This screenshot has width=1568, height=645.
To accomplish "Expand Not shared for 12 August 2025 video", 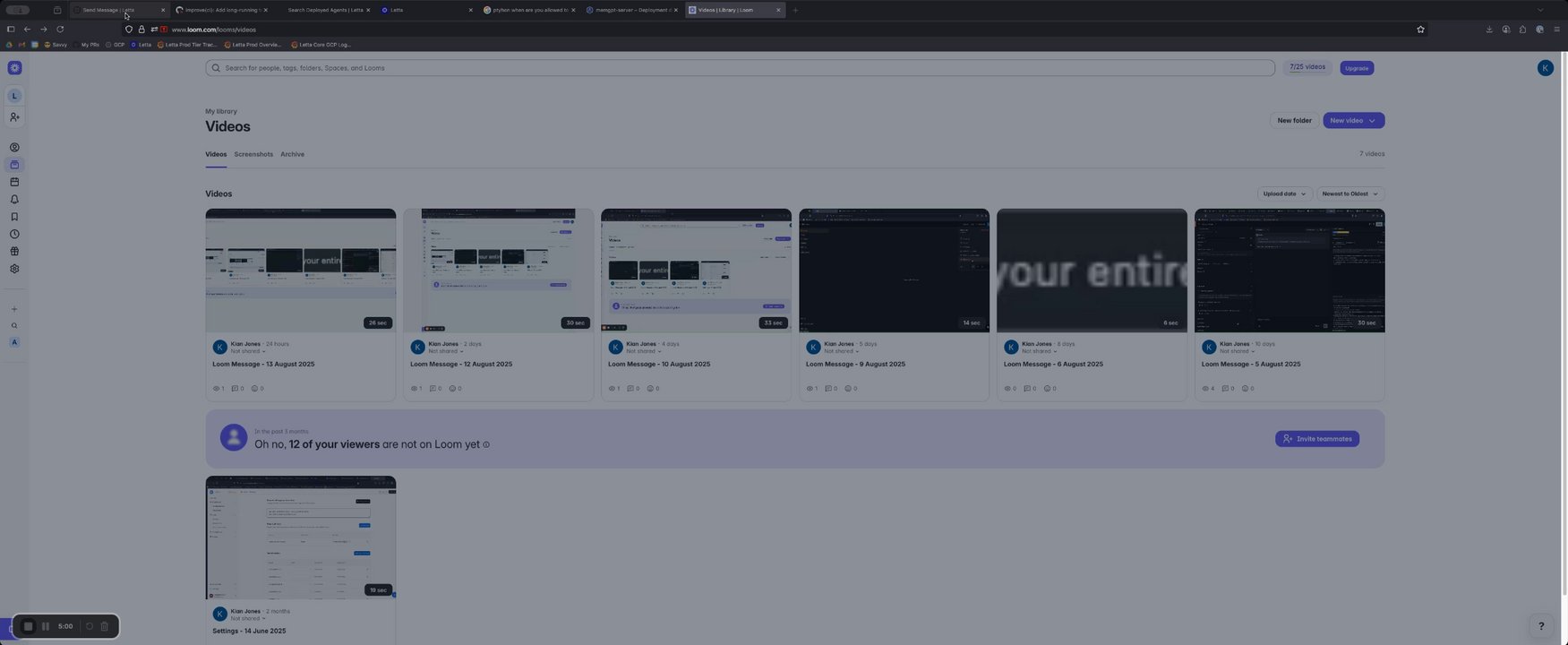I will pyautogui.click(x=446, y=351).
